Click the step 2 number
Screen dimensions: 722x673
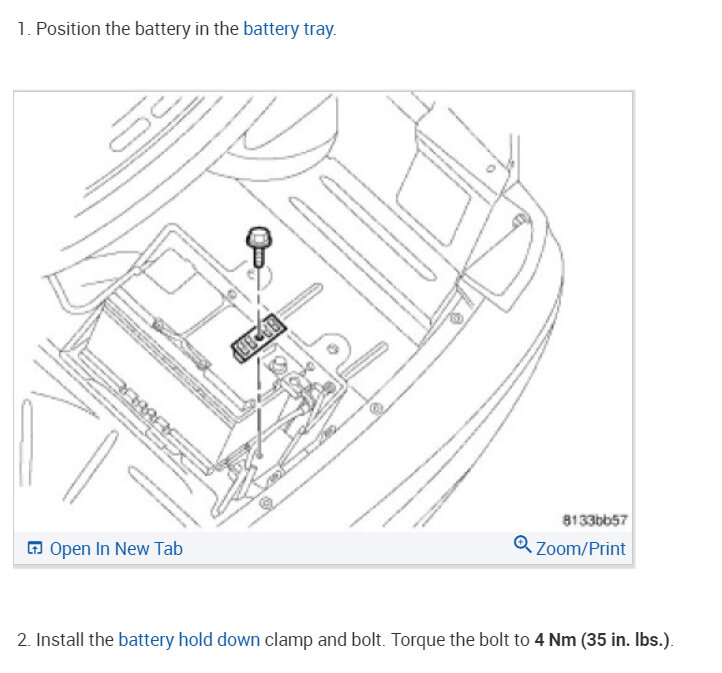[x=23, y=639]
